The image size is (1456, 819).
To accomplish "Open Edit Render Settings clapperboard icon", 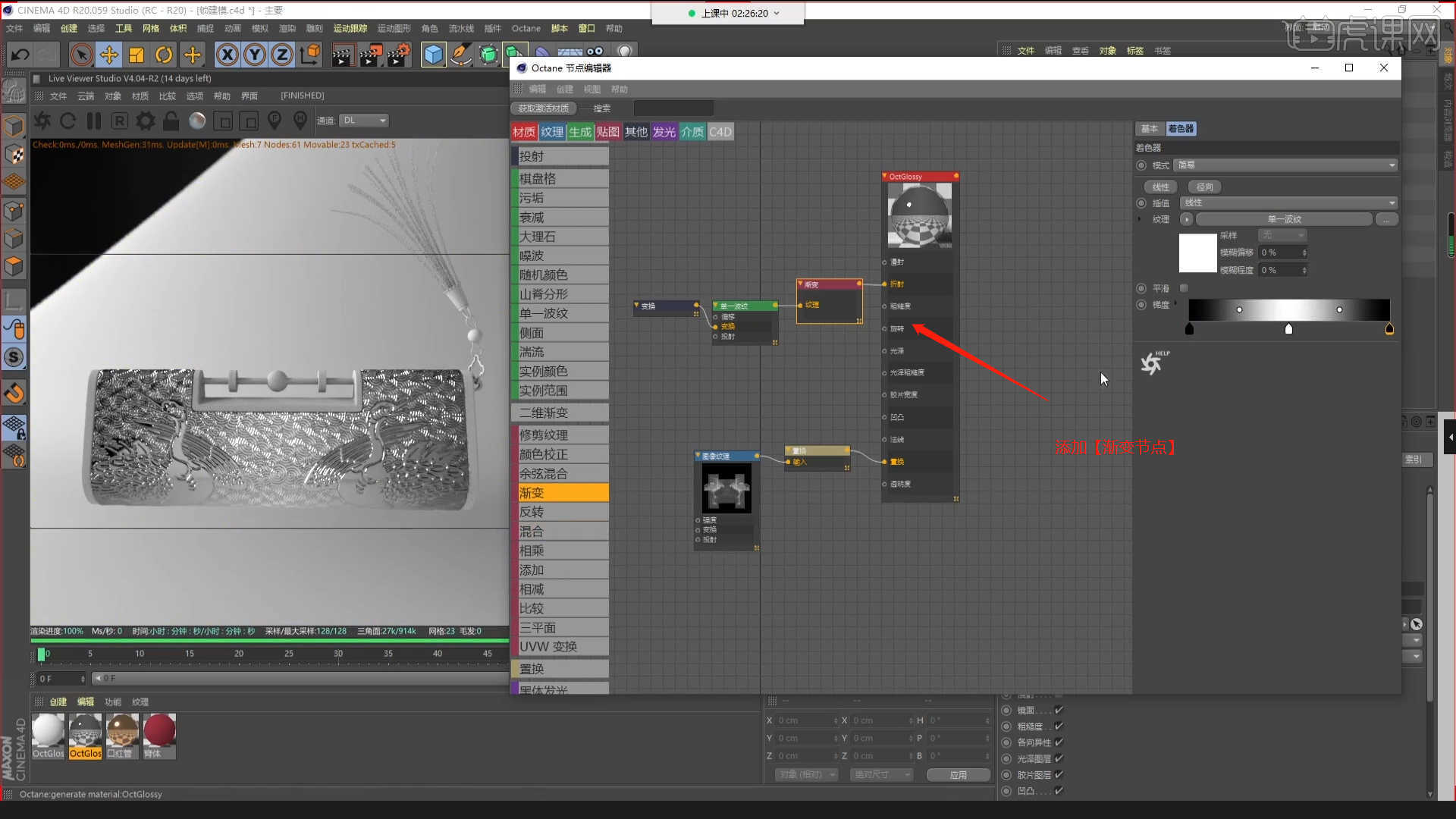I will (x=399, y=55).
